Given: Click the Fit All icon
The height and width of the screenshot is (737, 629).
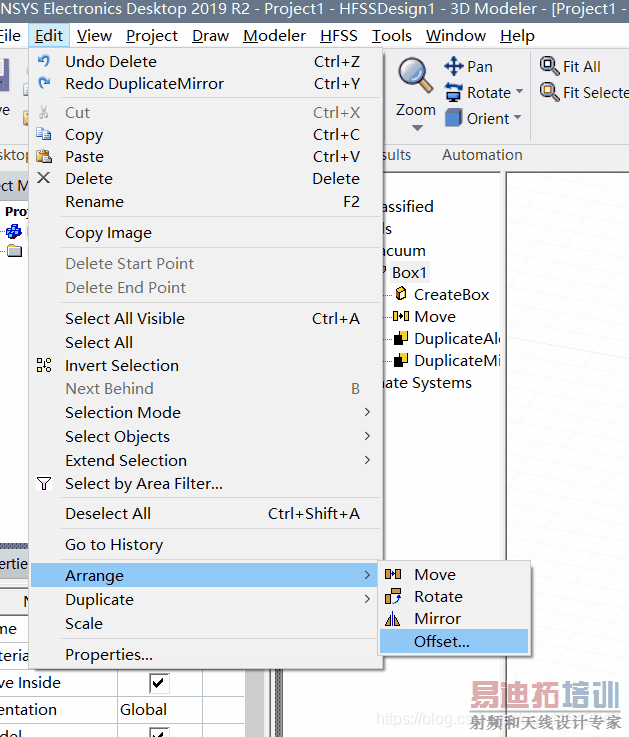Looking at the screenshot, I should click(x=549, y=66).
